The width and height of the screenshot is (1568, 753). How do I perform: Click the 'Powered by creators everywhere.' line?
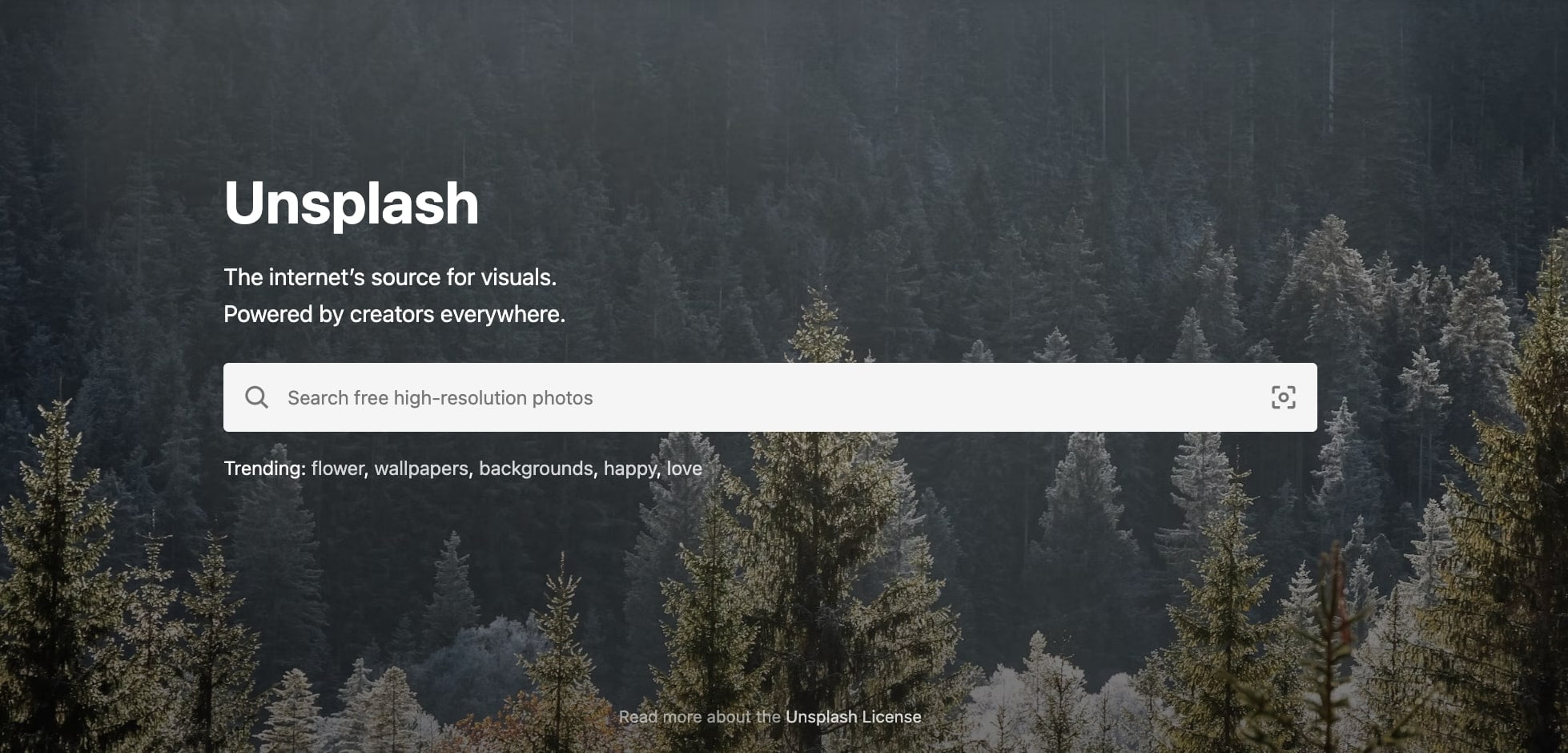(x=395, y=314)
